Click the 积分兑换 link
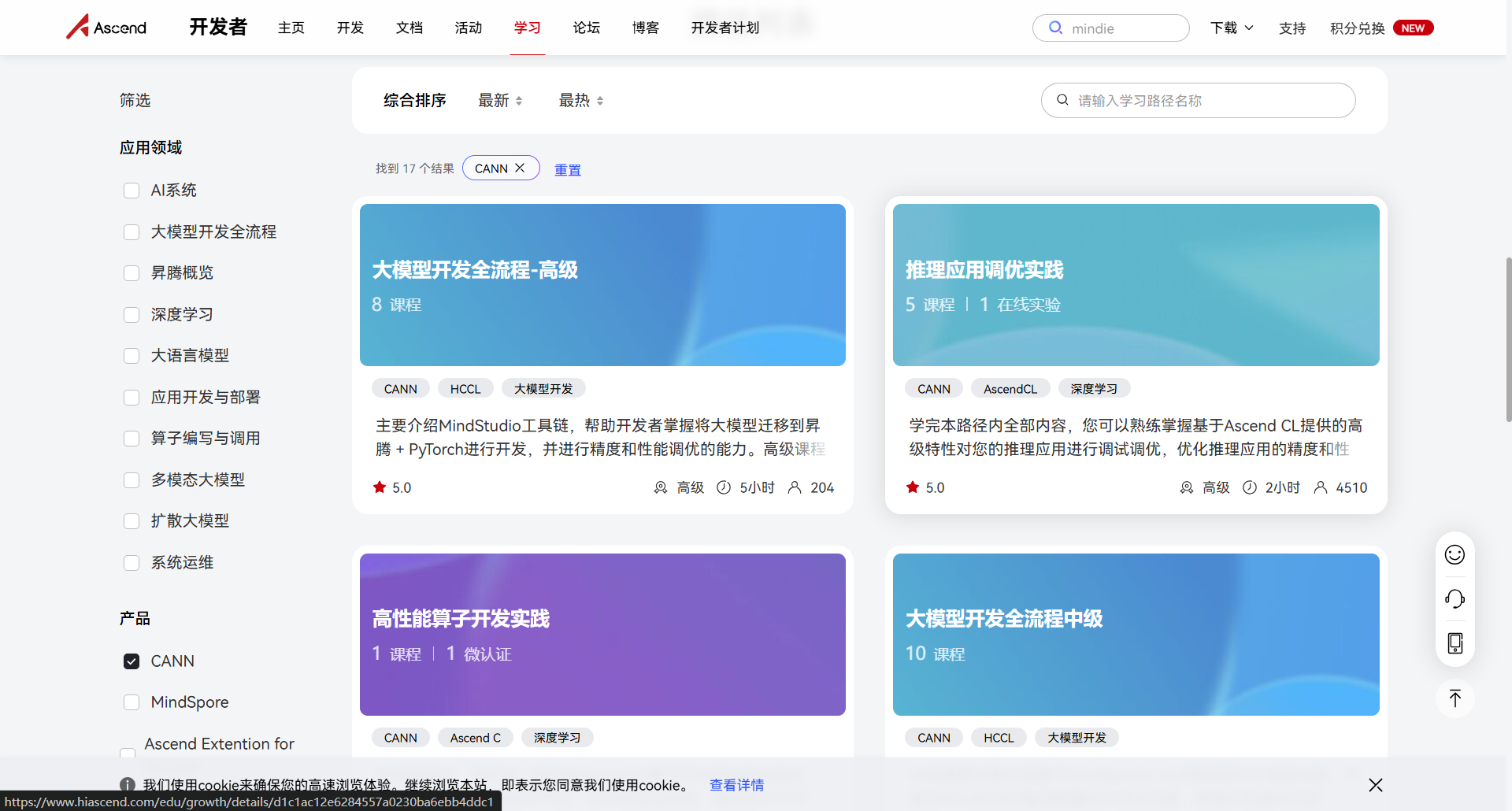 coord(1357,28)
